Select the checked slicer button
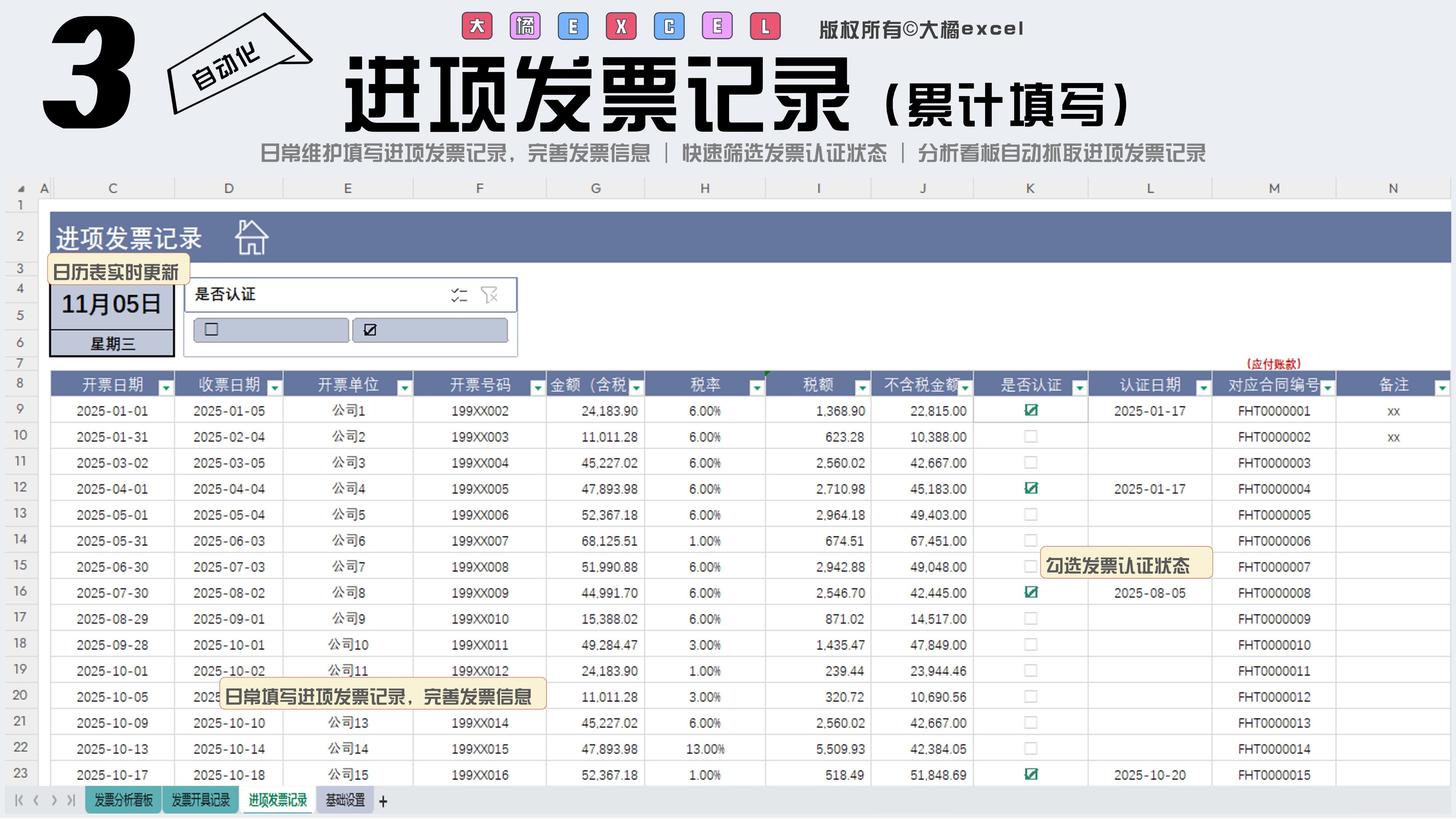The height and width of the screenshot is (819, 1456). [430, 330]
